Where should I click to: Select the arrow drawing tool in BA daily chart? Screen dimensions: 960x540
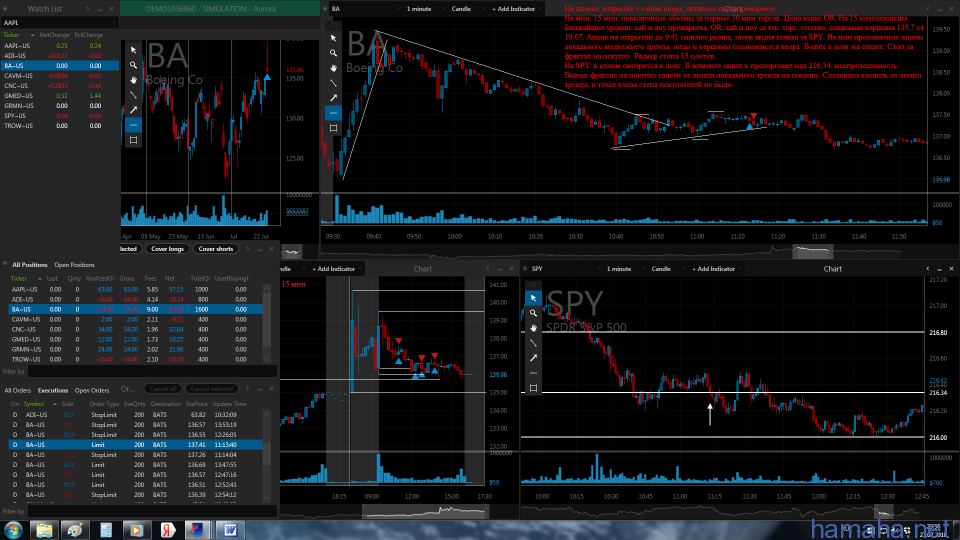click(x=133, y=110)
